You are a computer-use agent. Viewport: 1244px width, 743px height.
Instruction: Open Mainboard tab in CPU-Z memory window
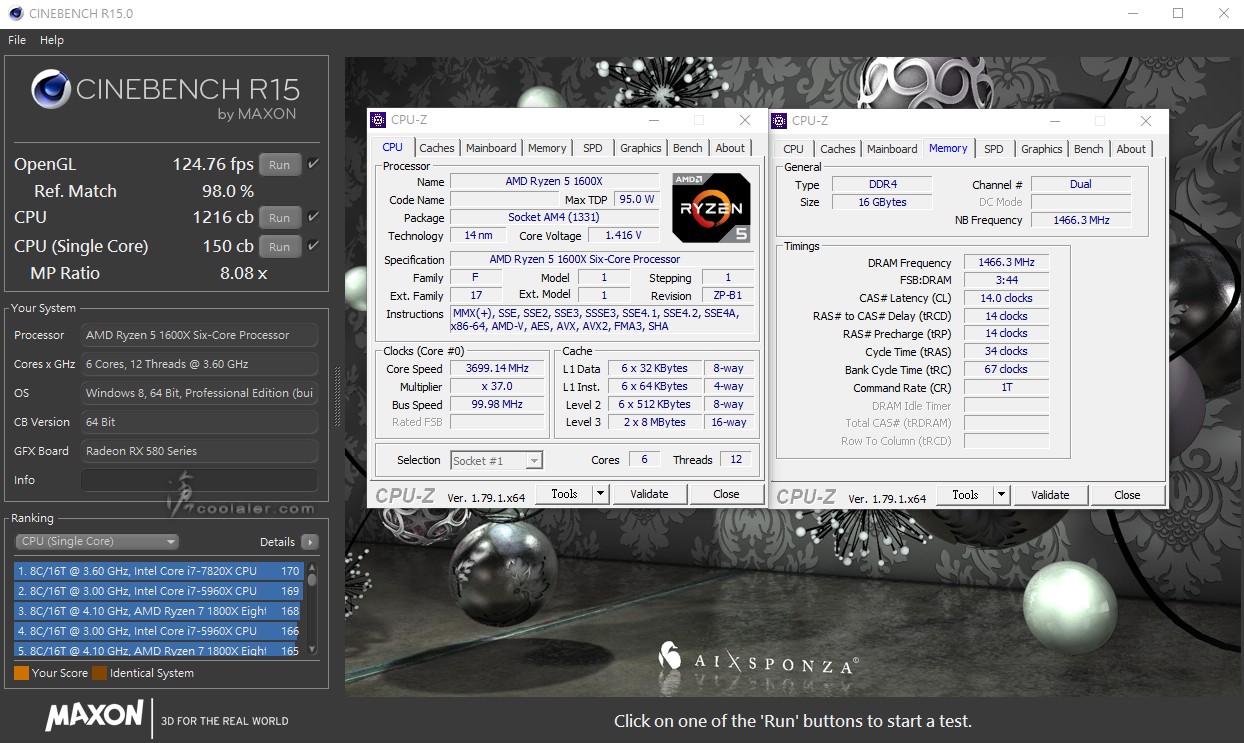tap(892, 149)
